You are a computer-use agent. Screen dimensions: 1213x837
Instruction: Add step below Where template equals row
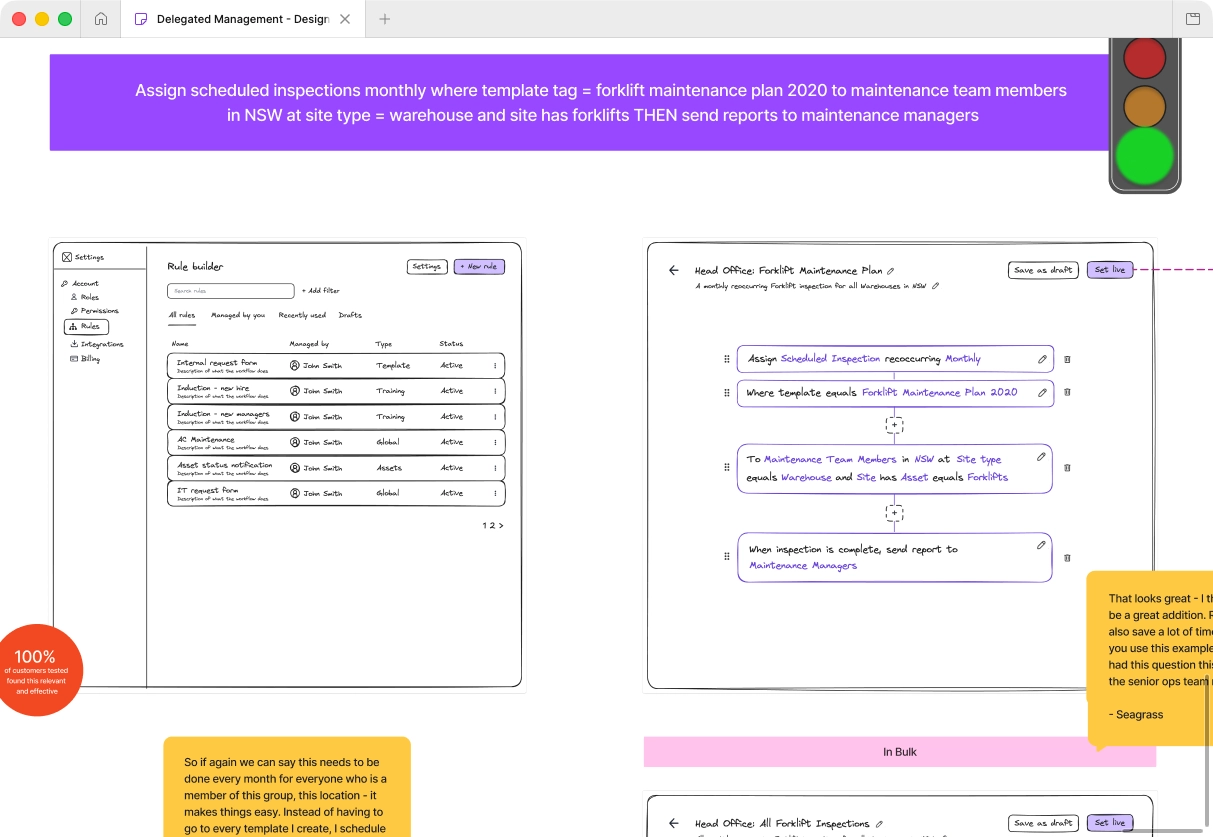(894, 425)
